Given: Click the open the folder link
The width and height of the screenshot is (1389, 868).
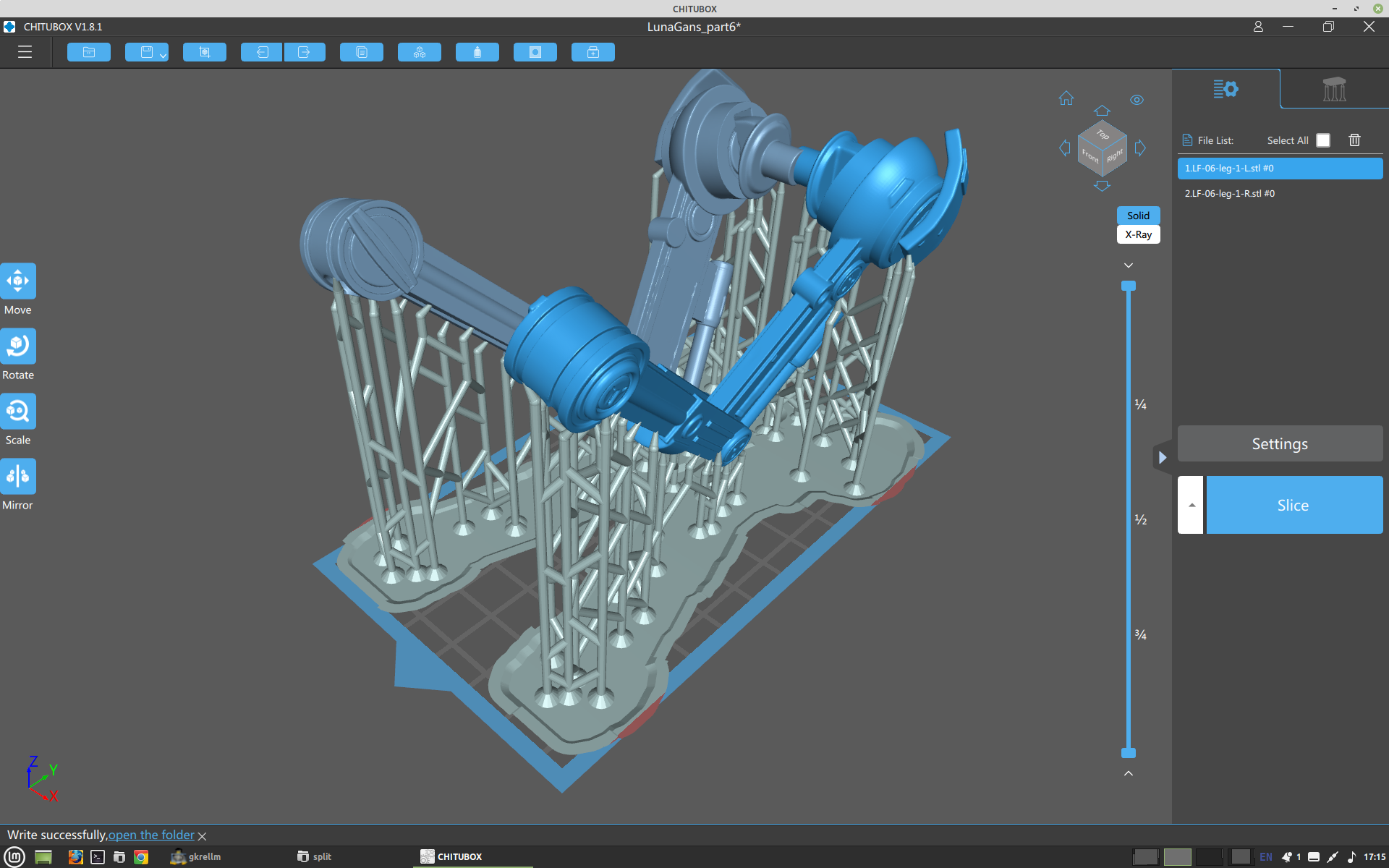Looking at the screenshot, I should coord(151,835).
